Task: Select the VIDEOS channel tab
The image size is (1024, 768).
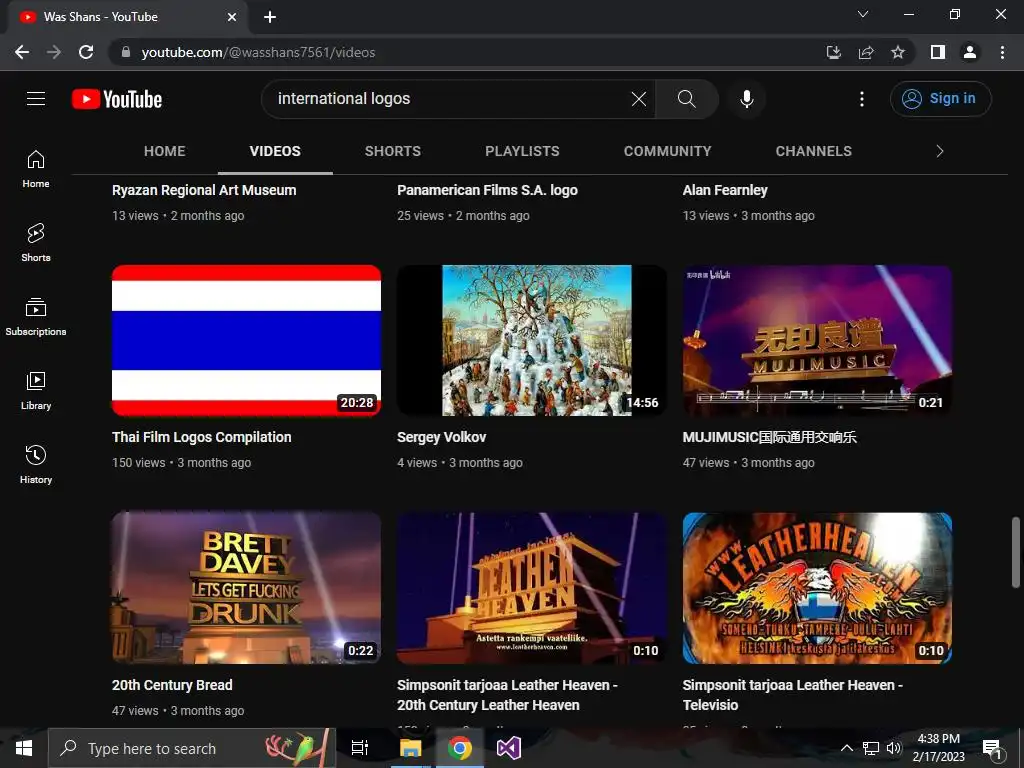Action: pos(275,152)
